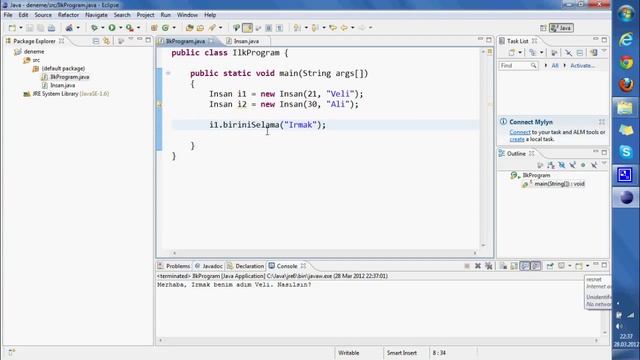
Task: Click the Open Perspective icon
Action: pyautogui.click(x=543, y=28)
